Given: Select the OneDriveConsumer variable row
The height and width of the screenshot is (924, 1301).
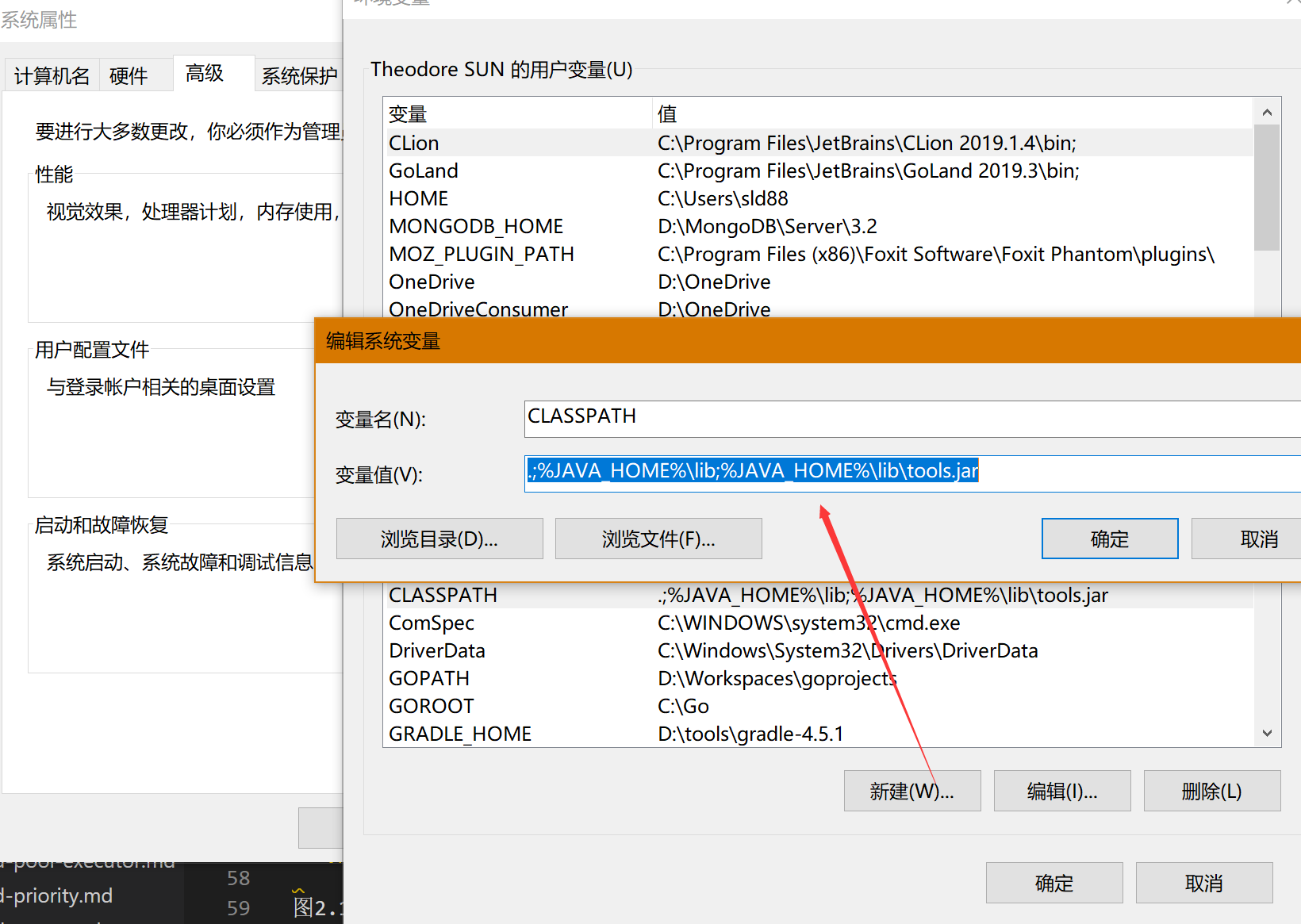Looking at the screenshot, I should [x=818, y=308].
